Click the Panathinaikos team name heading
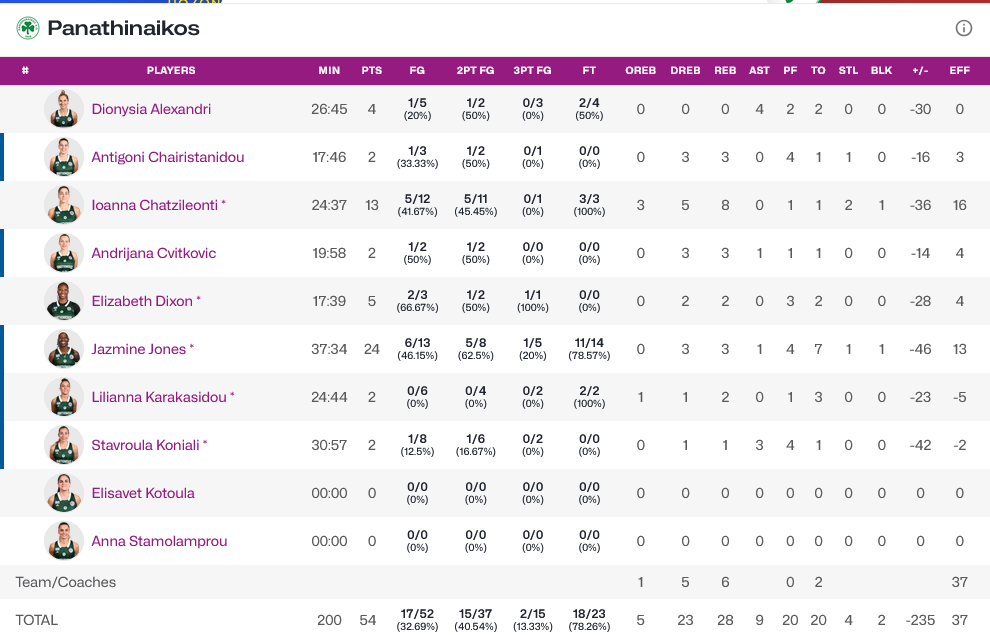 tap(124, 28)
